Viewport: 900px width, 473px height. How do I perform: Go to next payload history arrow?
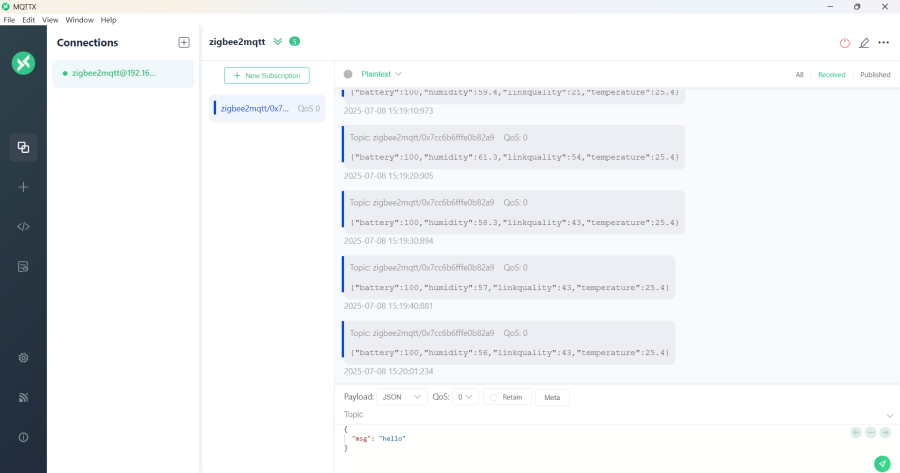click(x=885, y=433)
